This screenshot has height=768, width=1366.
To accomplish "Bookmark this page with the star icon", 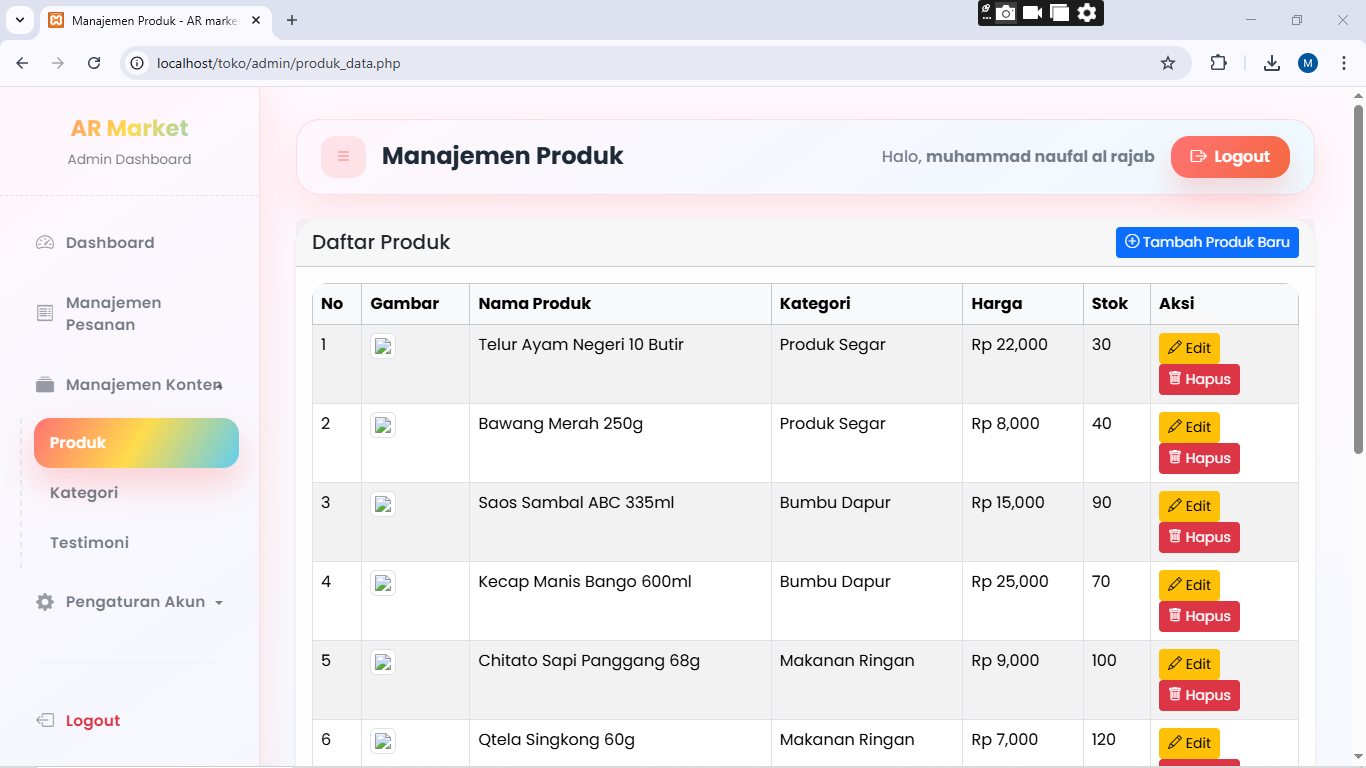I will (1167, 63).
